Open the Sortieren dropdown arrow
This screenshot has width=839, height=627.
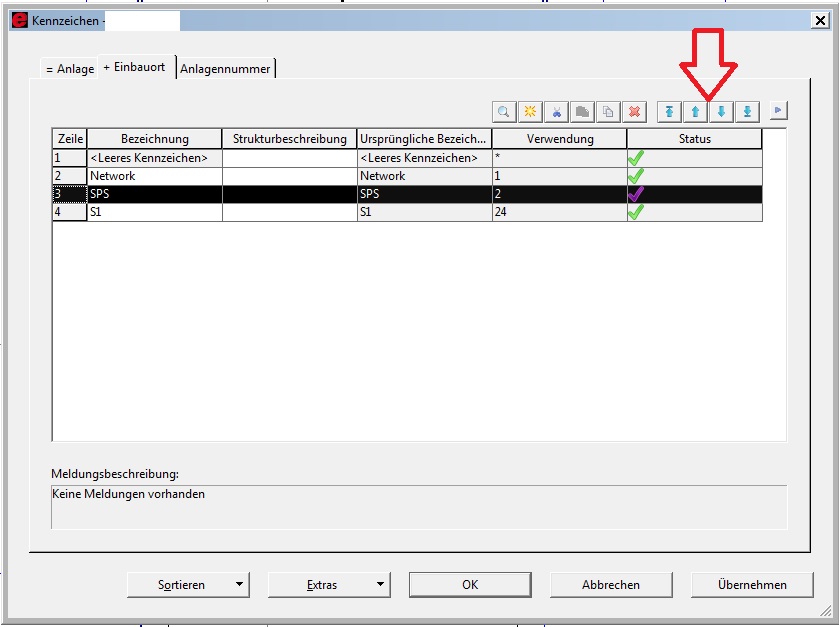coord(239,584)
